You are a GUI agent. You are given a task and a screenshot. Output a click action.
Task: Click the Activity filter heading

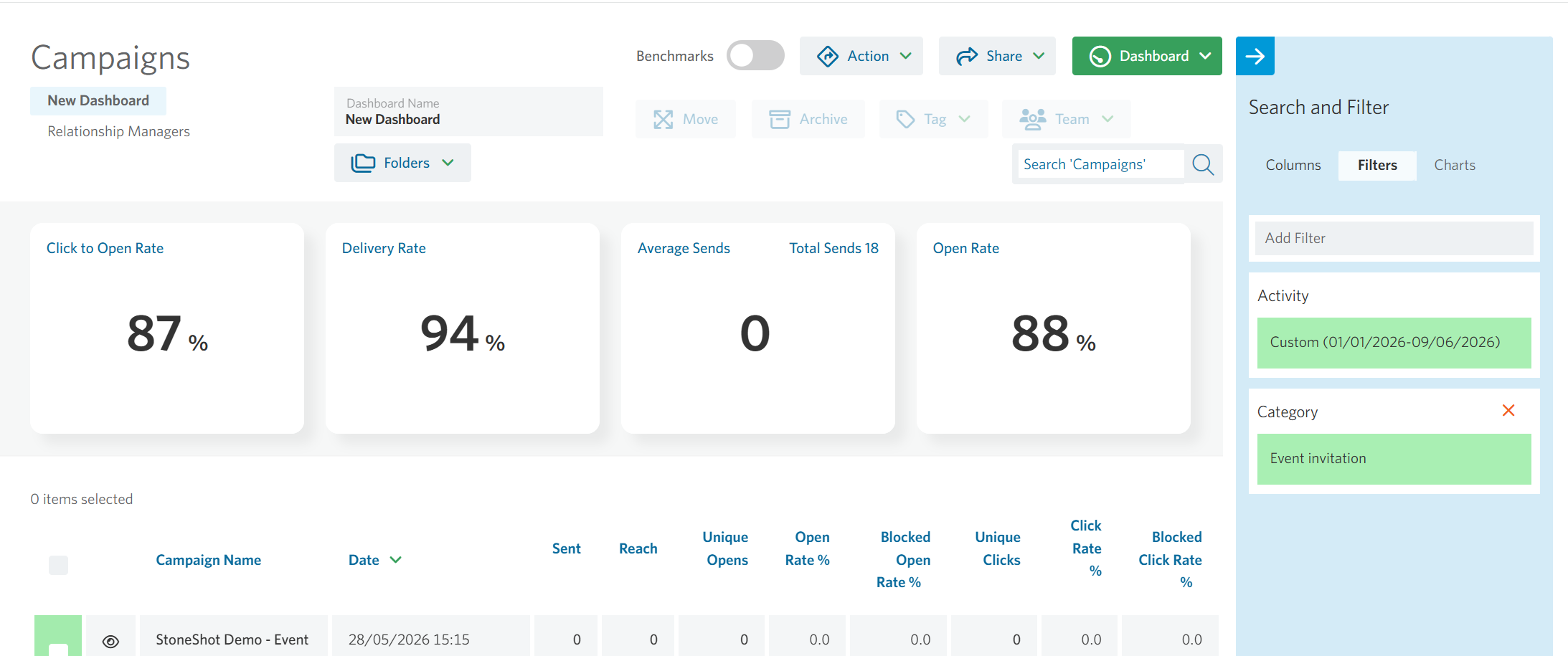point(1283,296)
